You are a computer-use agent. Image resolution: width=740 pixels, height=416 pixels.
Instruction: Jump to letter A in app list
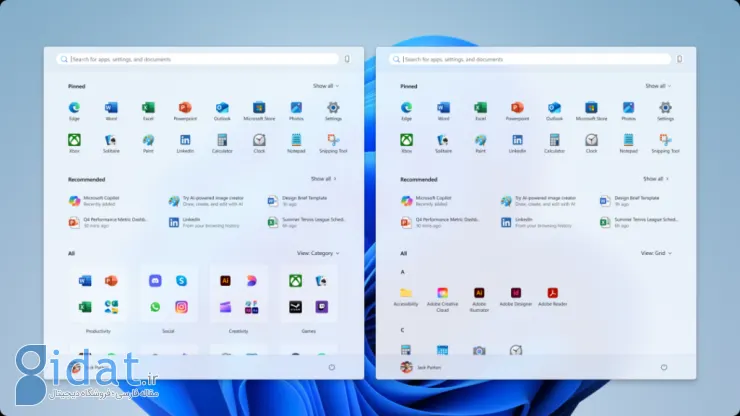pos(402,271)
